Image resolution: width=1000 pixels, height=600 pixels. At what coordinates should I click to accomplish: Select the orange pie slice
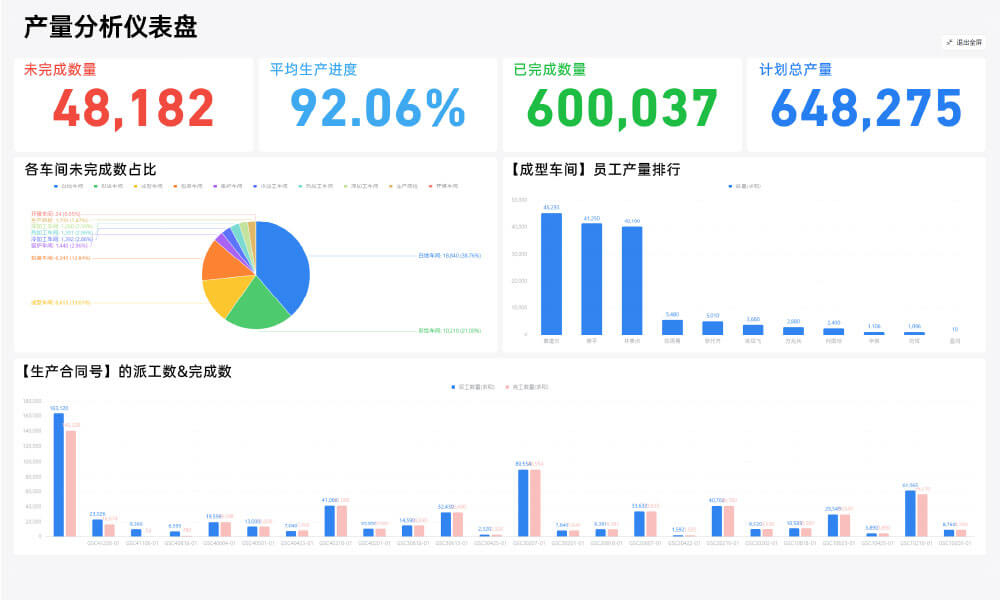point(224,263)
